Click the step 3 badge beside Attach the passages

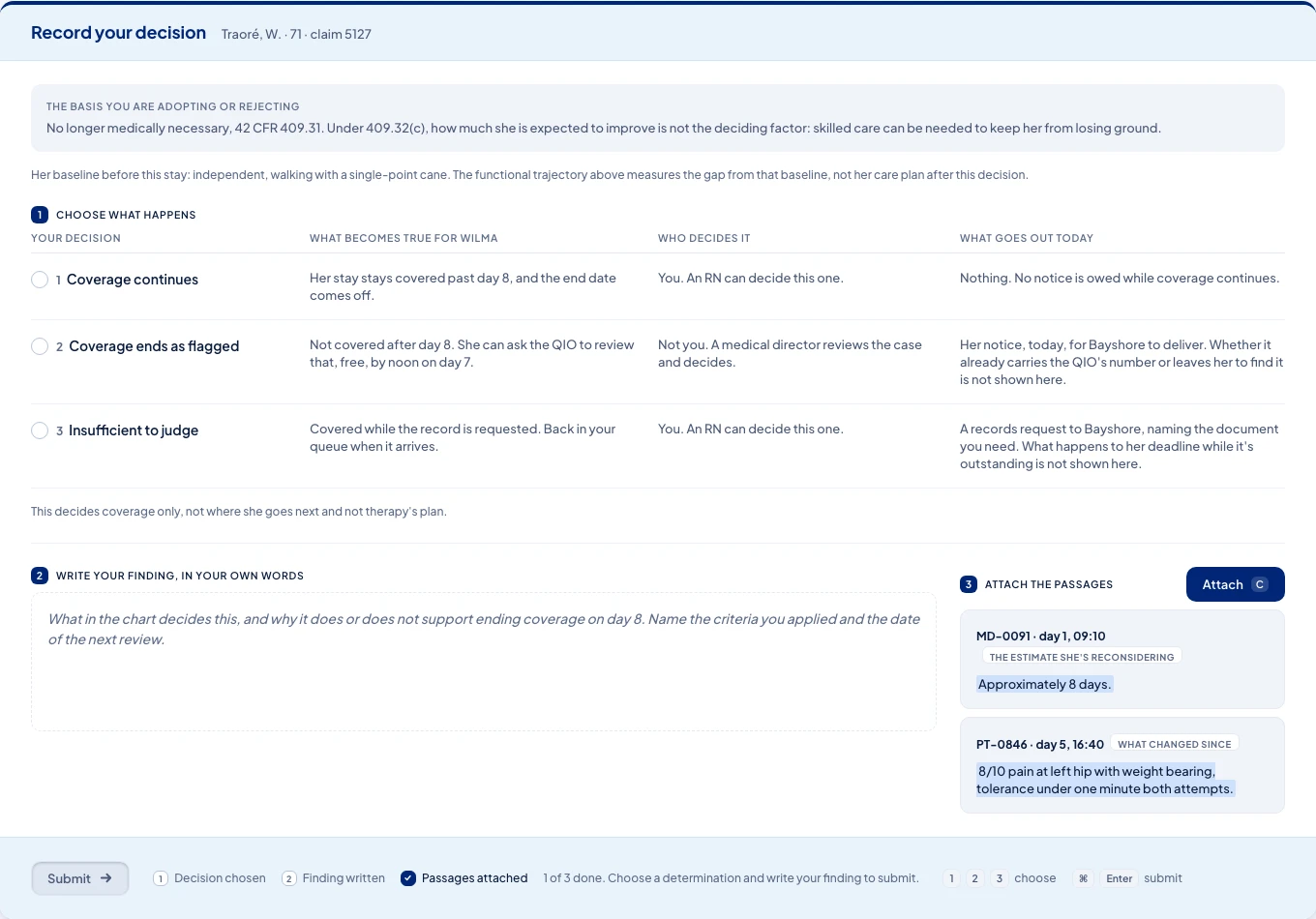969,584
